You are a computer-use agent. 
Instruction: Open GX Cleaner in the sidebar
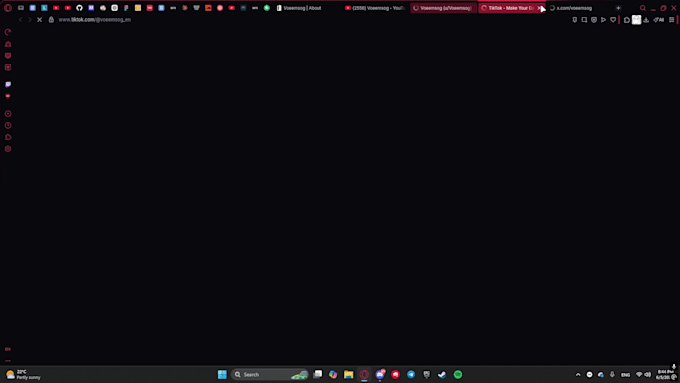[x=8, y=44]
